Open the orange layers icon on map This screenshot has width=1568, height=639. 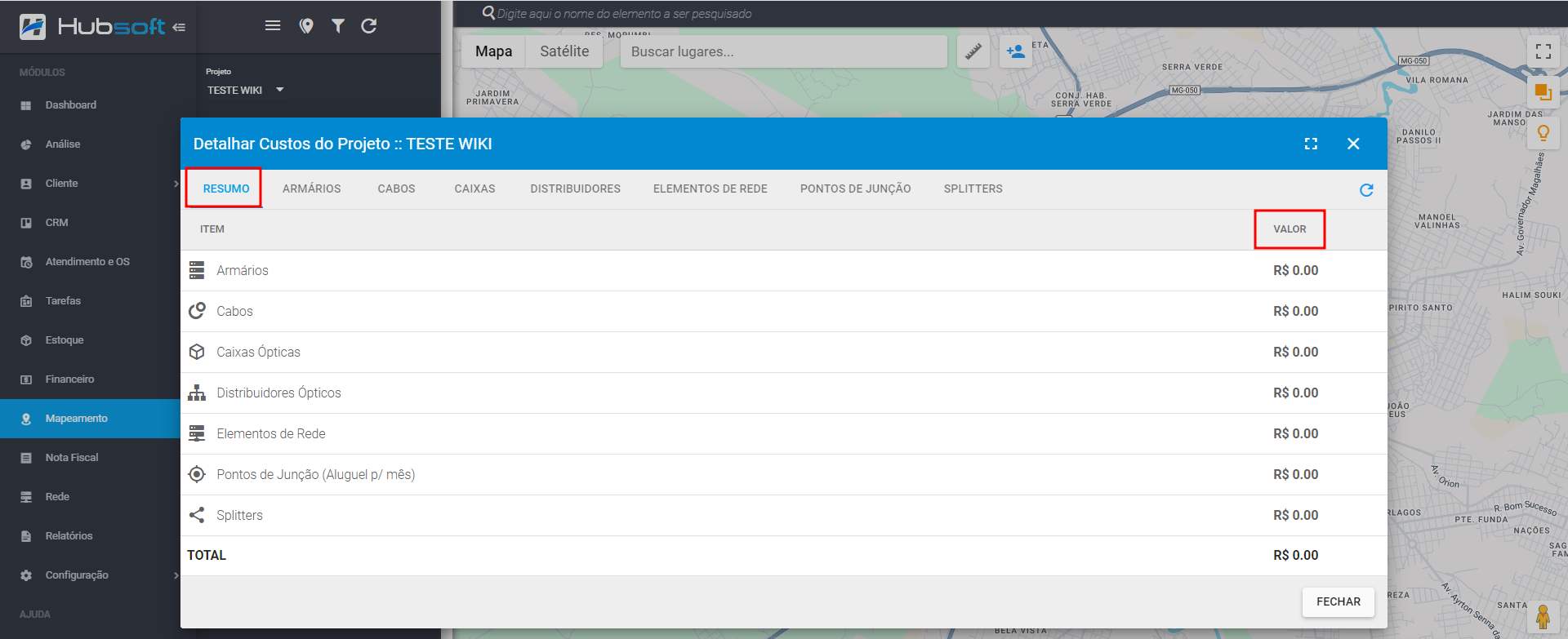pos(1543,91)
